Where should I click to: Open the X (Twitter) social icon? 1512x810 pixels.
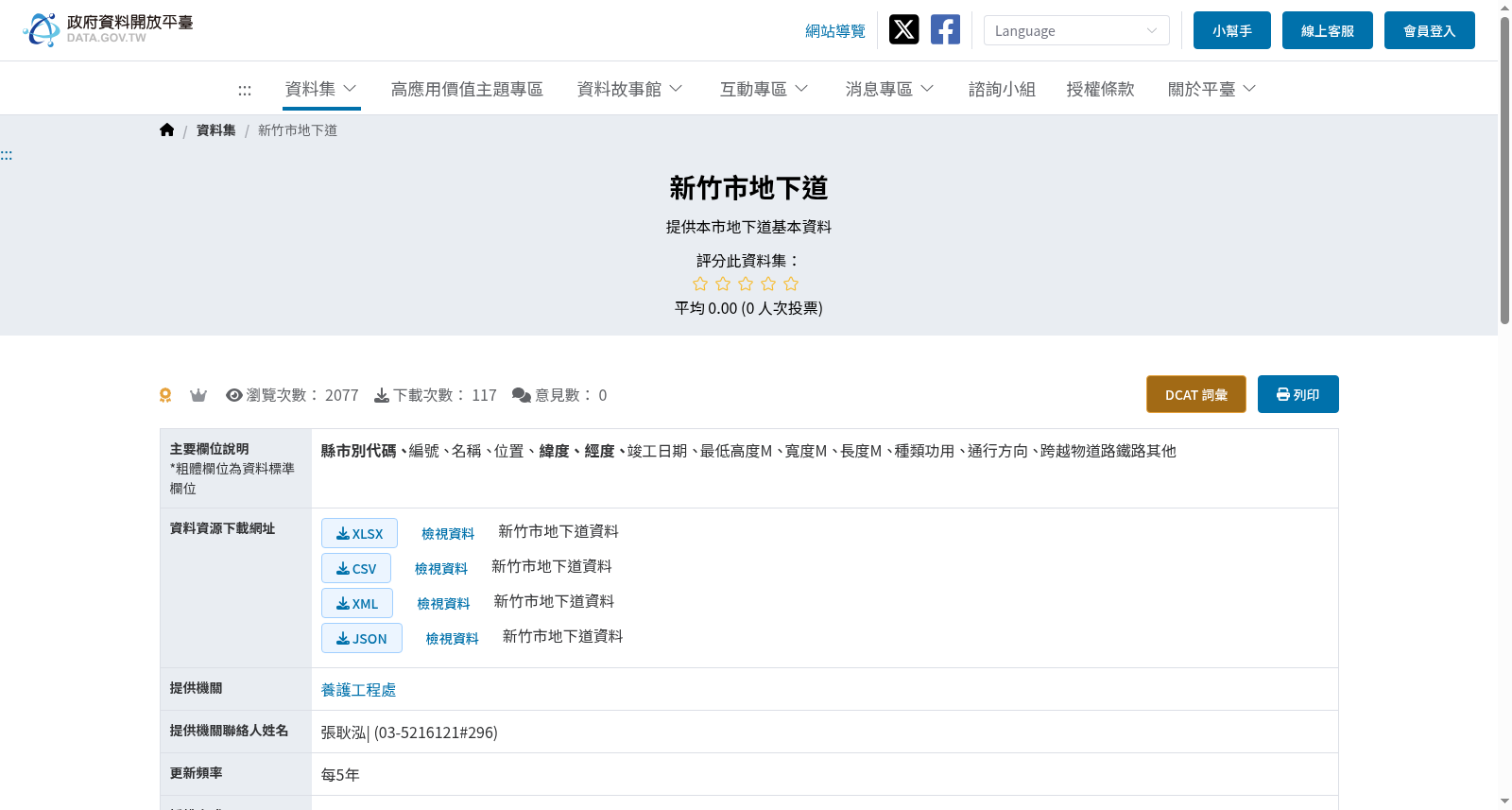[x=903, y=30]
